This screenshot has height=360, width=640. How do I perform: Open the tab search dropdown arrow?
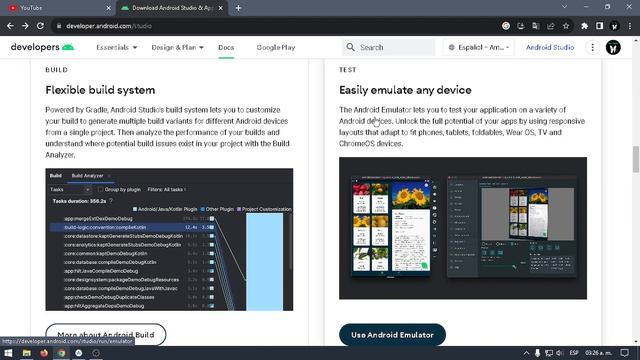pos(564,7)
